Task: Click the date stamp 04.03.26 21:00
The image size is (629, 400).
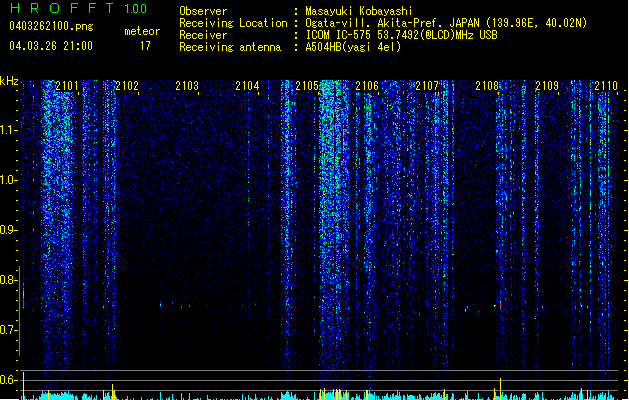Action: [51, 46]
